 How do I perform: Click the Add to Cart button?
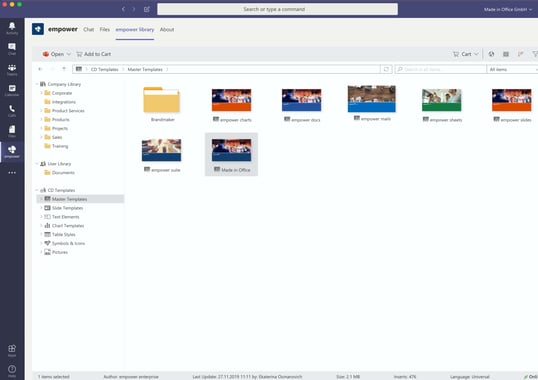[x=94, y=54]
